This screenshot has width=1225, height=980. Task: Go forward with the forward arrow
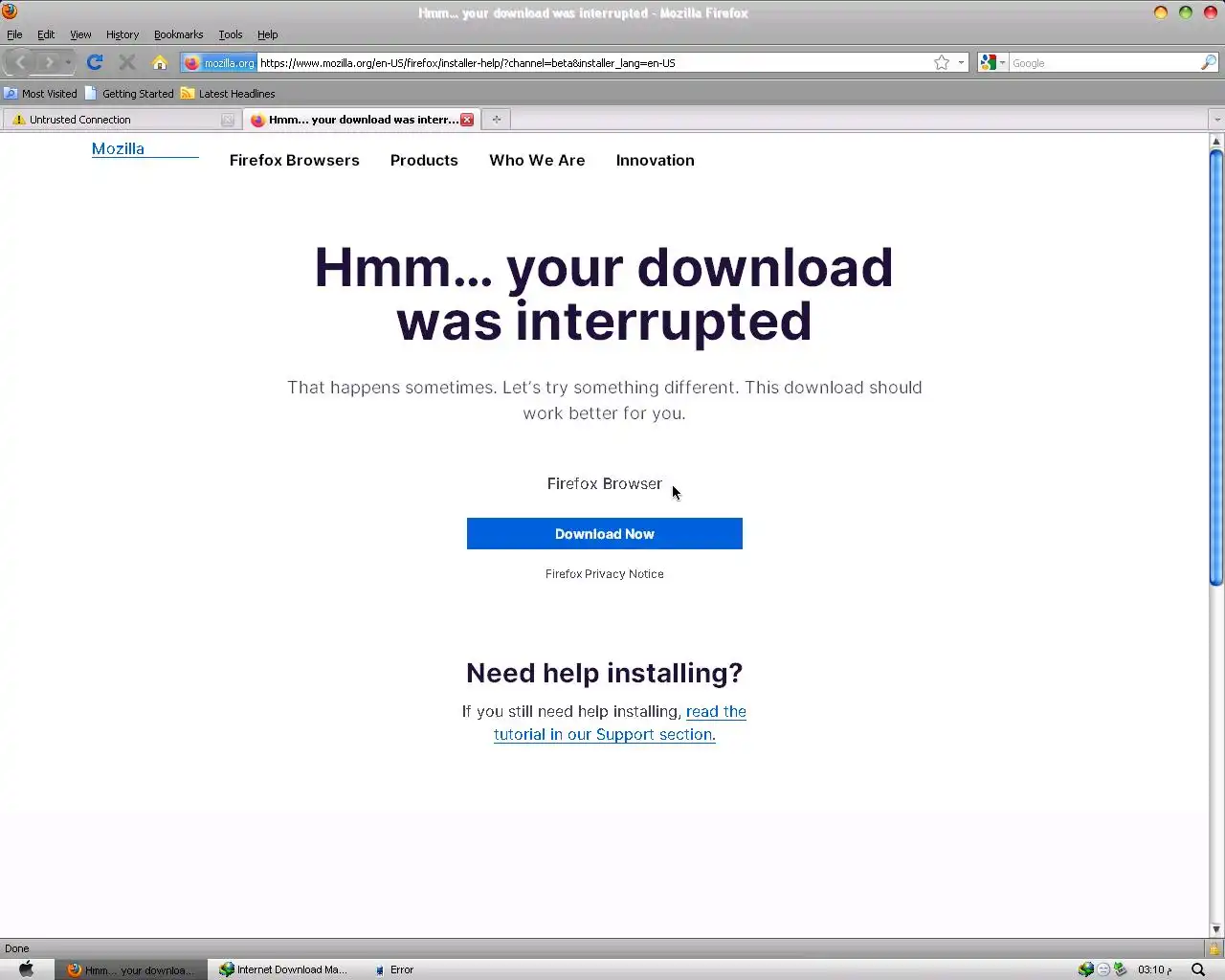pyautogui.click(x=49, y=62)
